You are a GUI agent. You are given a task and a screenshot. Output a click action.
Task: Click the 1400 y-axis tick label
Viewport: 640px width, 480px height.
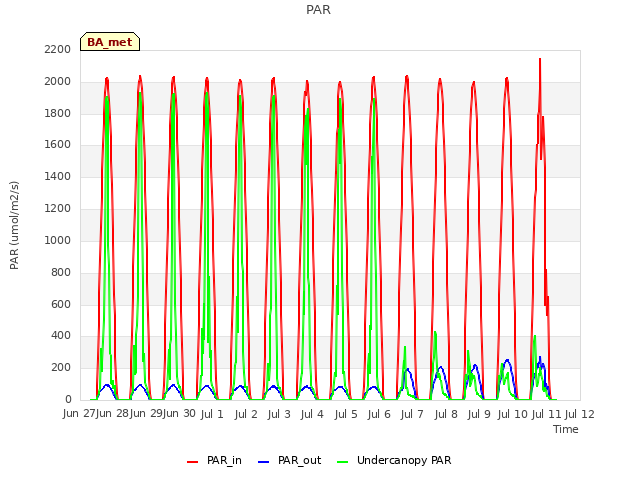click(58, 176)
